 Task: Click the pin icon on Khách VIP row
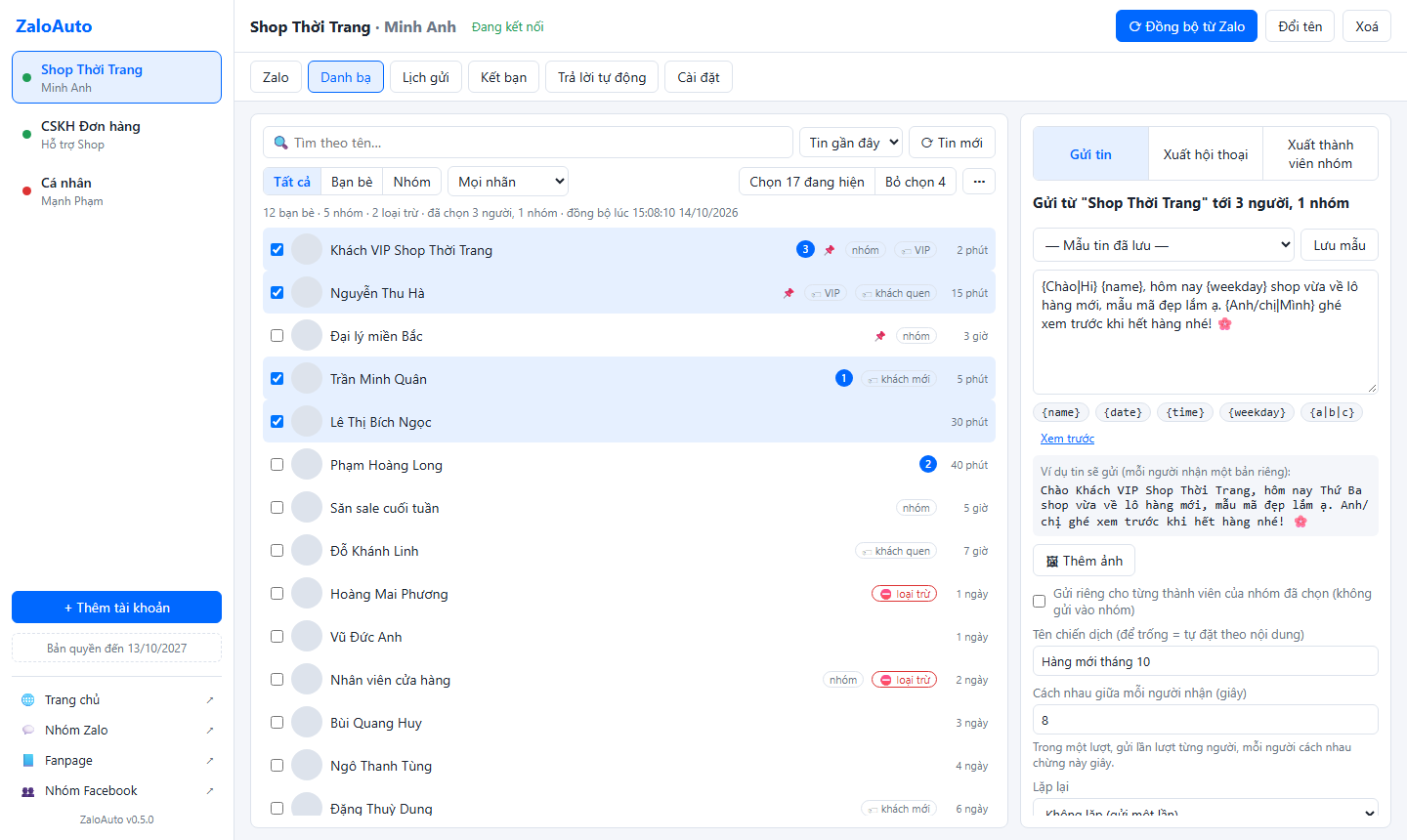pyautogui.click(x=830, y=250)
